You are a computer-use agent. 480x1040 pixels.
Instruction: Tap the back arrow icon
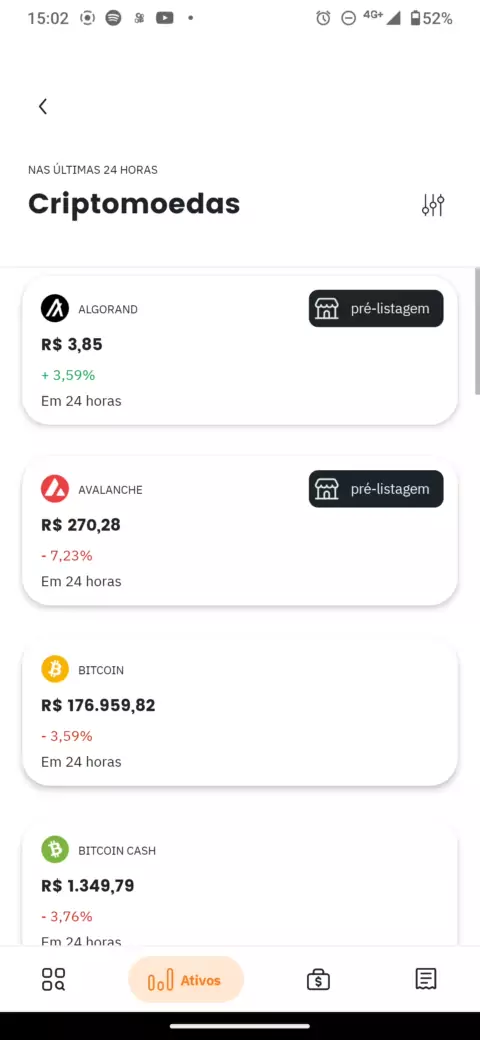coord(43,106)
